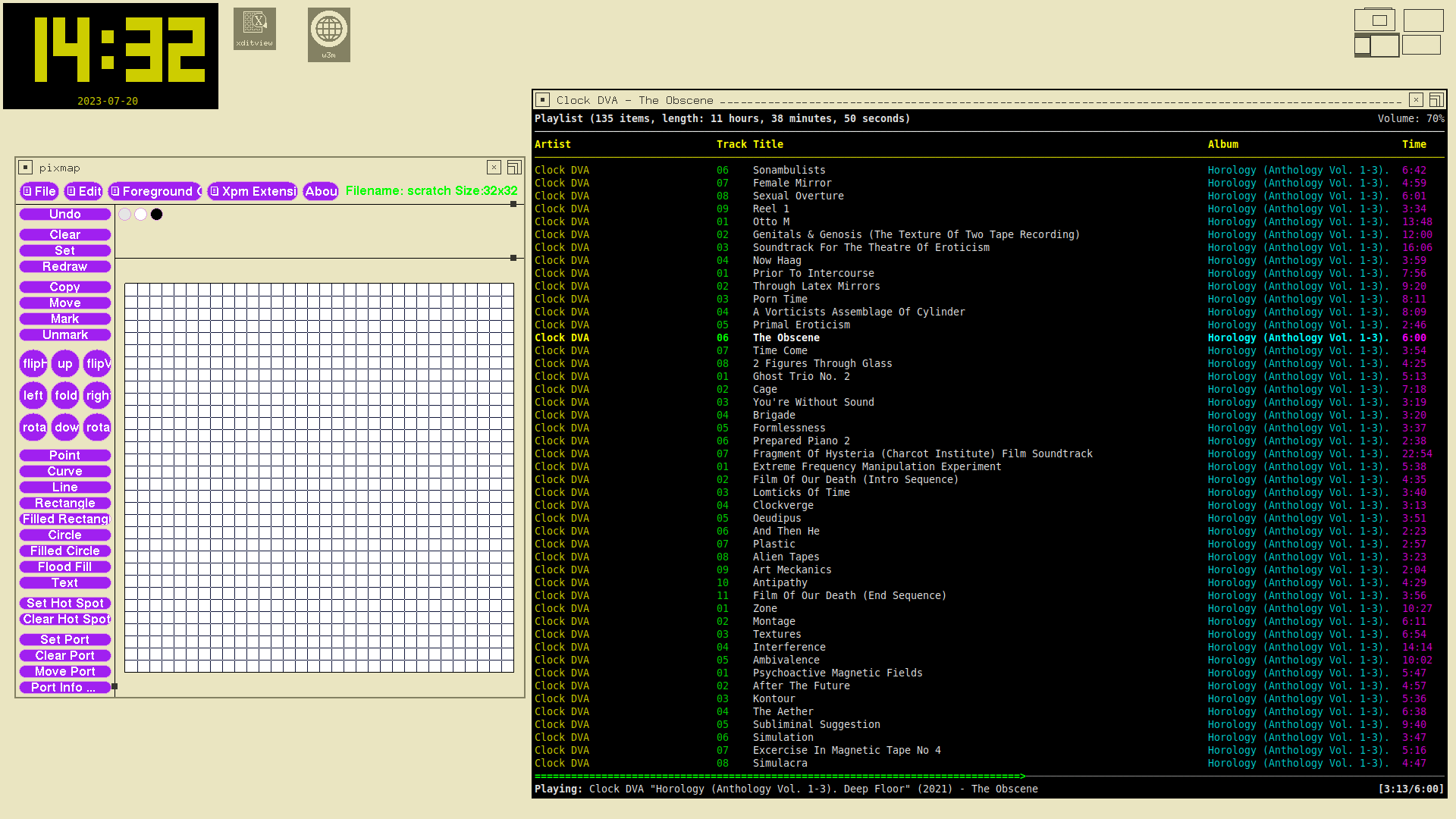Viewport: 1456px width, 819px height.
Task: Select the Filled Rectangle tool
Action: tap(65, 519)
